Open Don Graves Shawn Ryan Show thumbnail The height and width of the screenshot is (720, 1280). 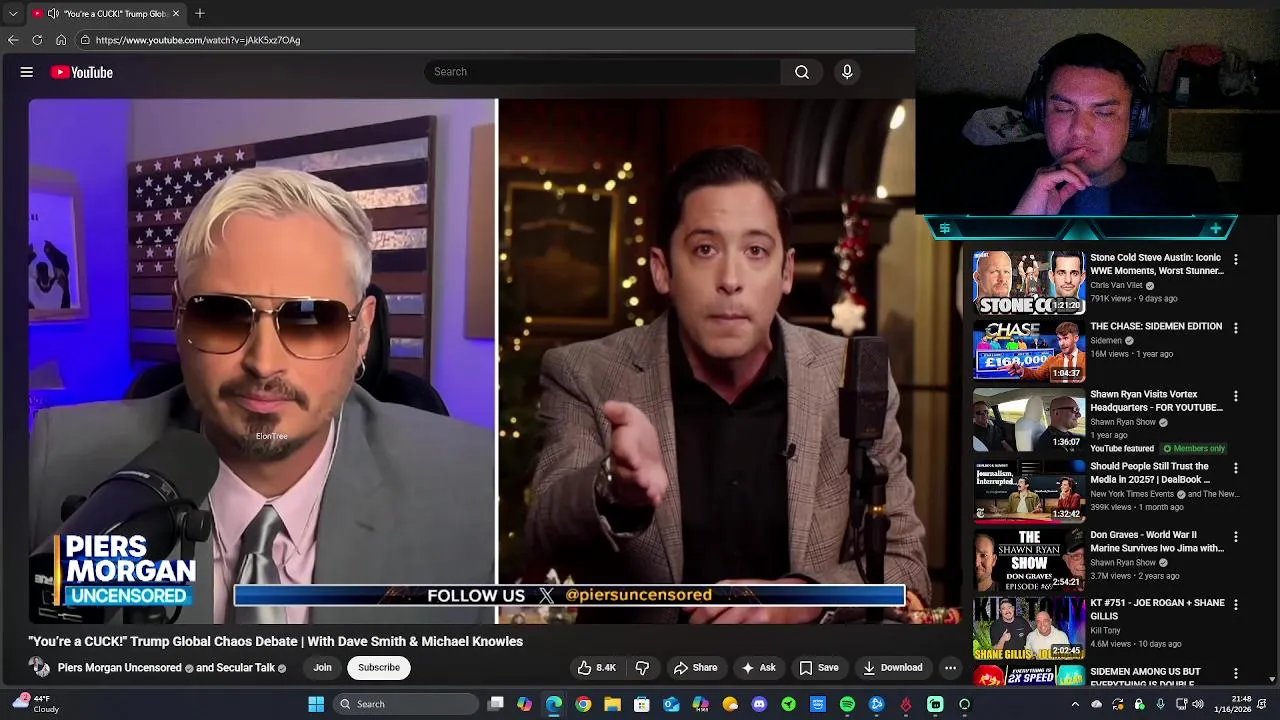point(1029,560)
